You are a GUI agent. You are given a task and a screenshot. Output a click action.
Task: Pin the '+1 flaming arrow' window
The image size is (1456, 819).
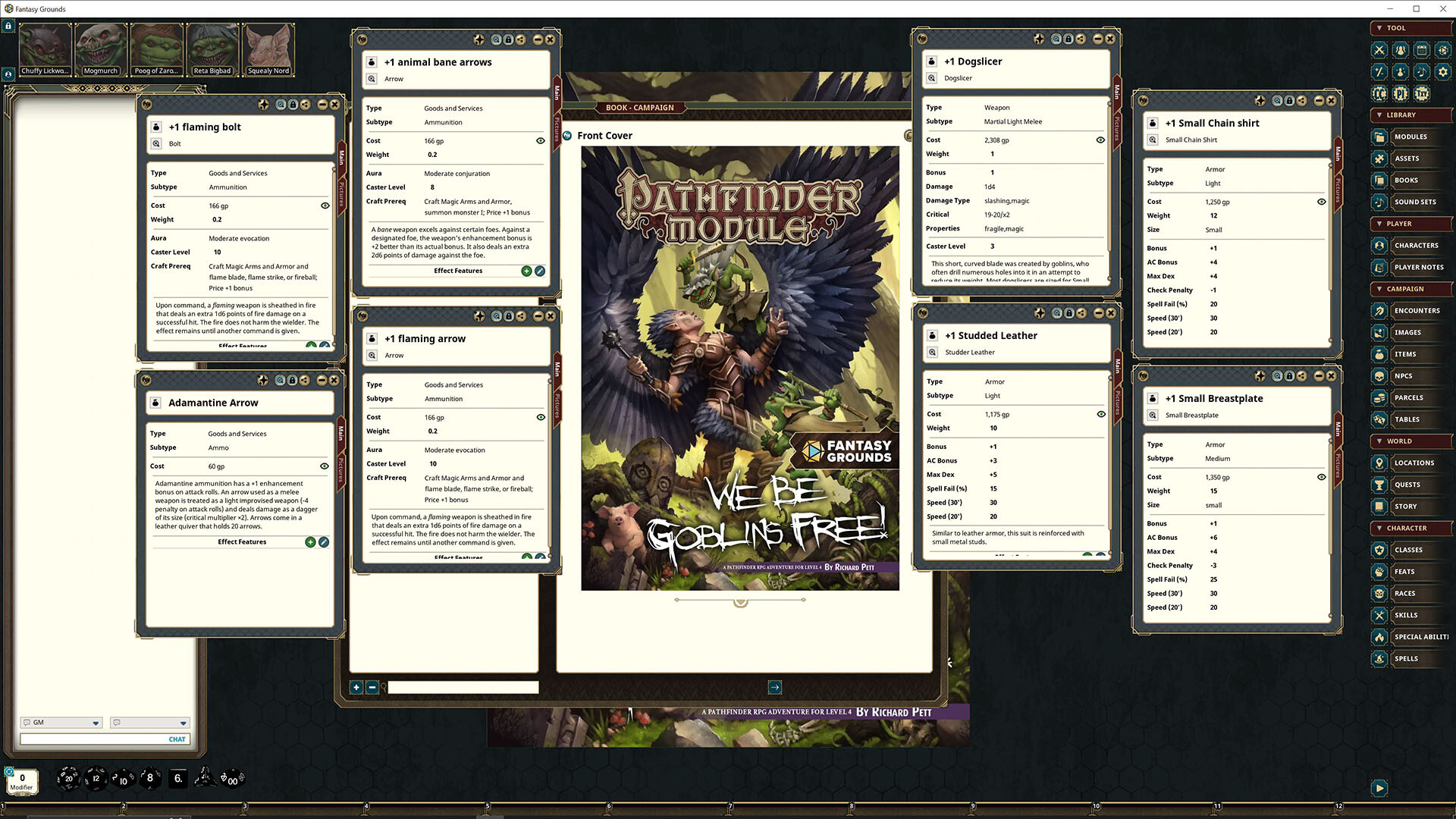[479, 316]
